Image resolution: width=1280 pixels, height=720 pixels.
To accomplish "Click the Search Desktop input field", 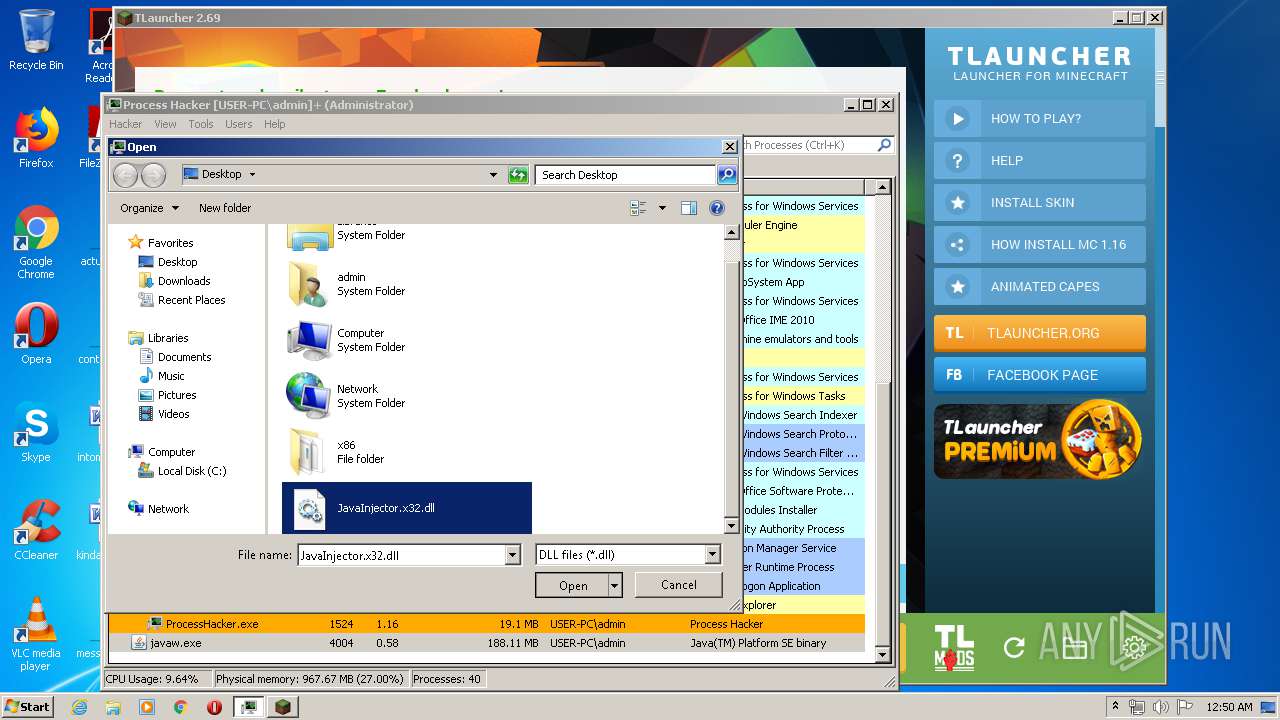I will click(626, 175).
